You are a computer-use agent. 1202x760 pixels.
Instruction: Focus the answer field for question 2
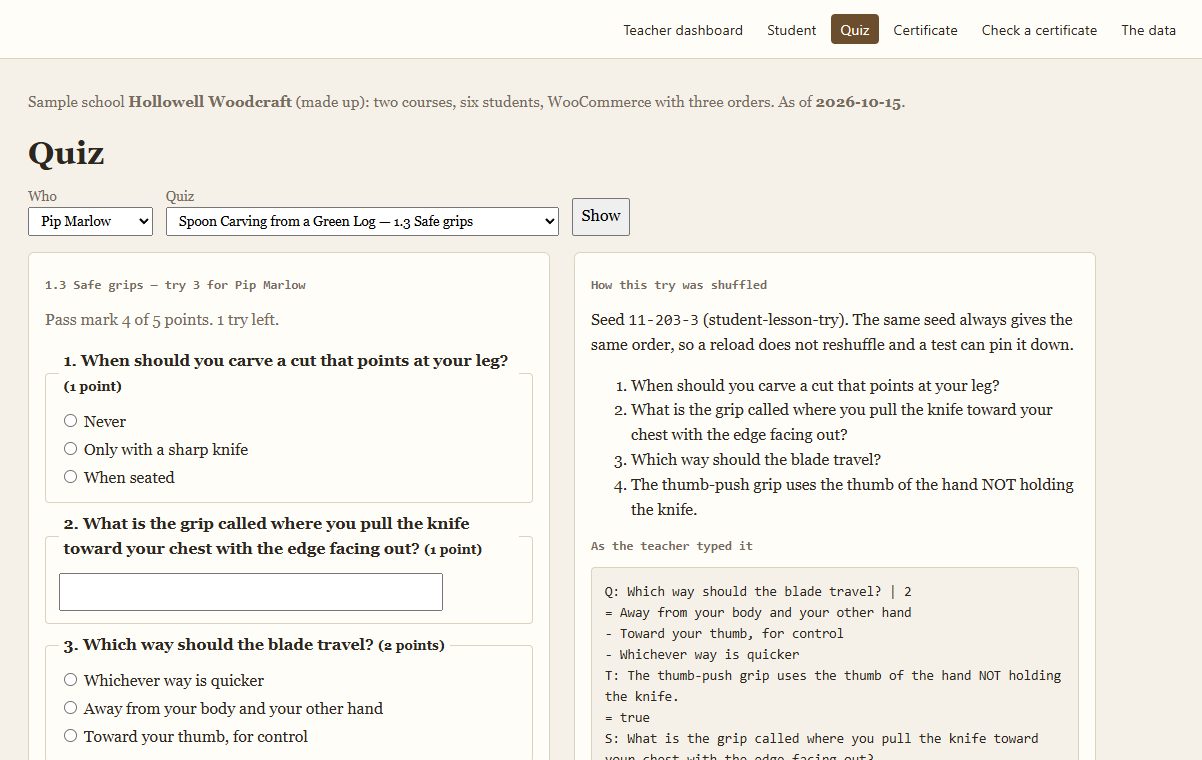click(x=251, y=592)
